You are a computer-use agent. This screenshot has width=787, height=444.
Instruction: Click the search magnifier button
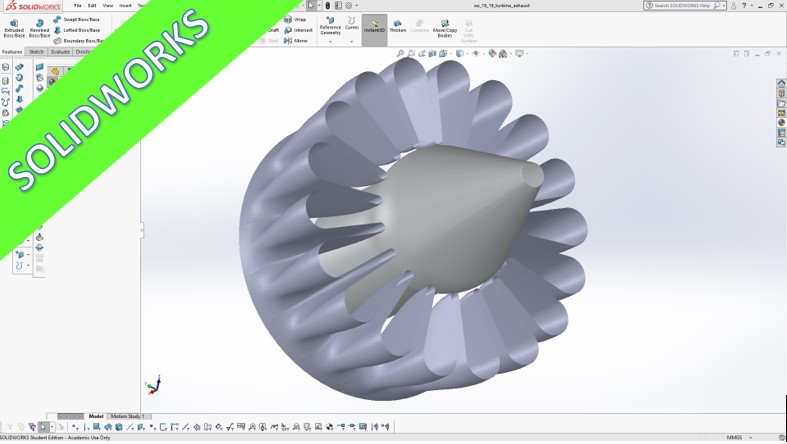717,6
